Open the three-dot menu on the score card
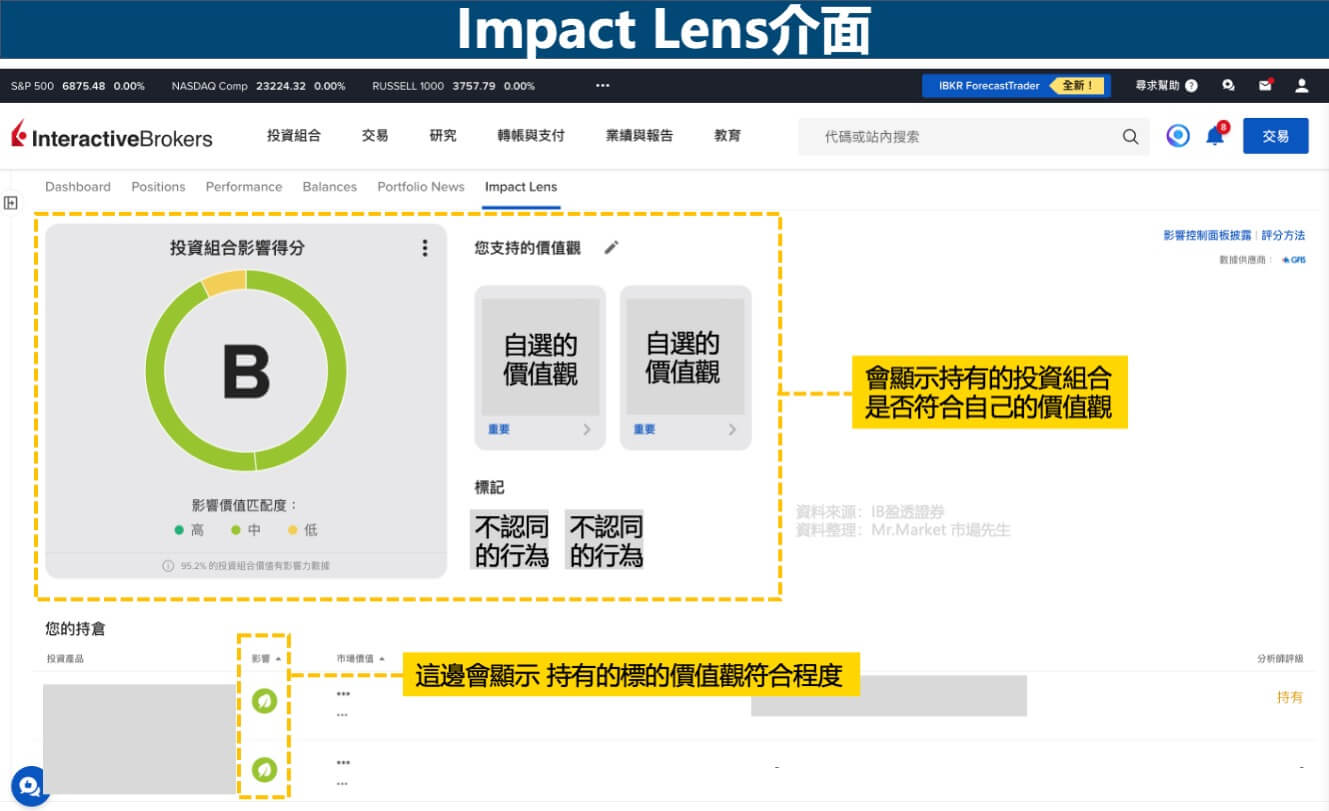The height and width of the screenshot is (811, 1329). click(x=425, y=248)
